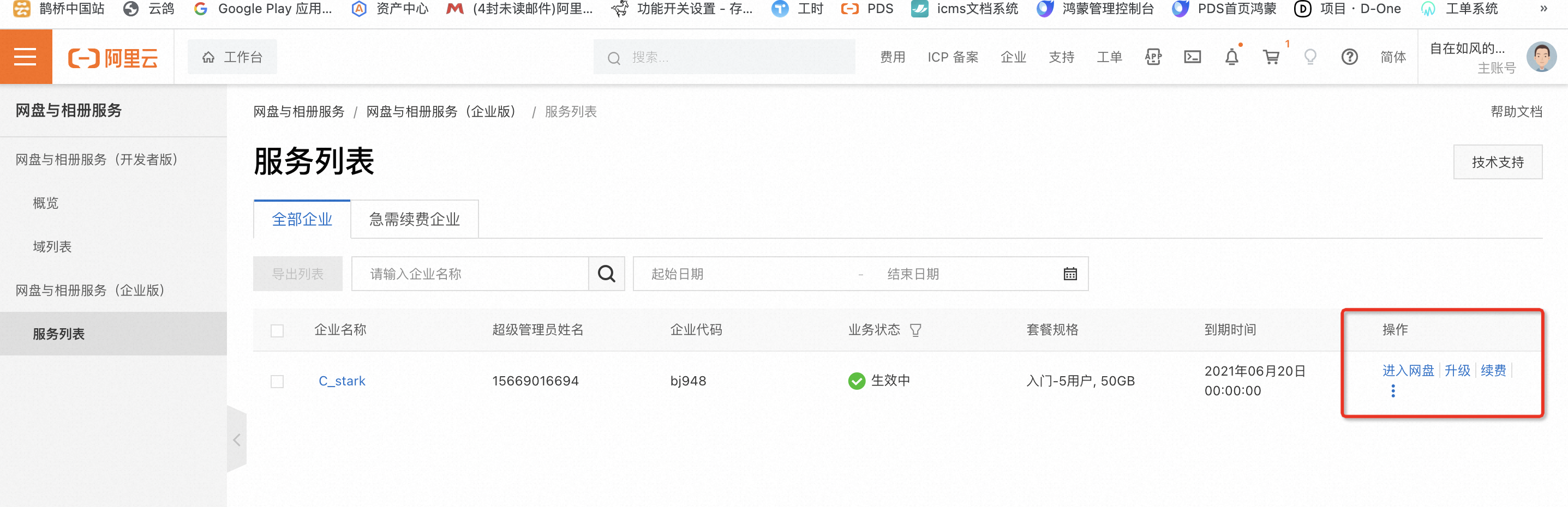Click the expiry date 2021年06月20日
This screenshot has height=507, width=1568.
pos(1255,371)
